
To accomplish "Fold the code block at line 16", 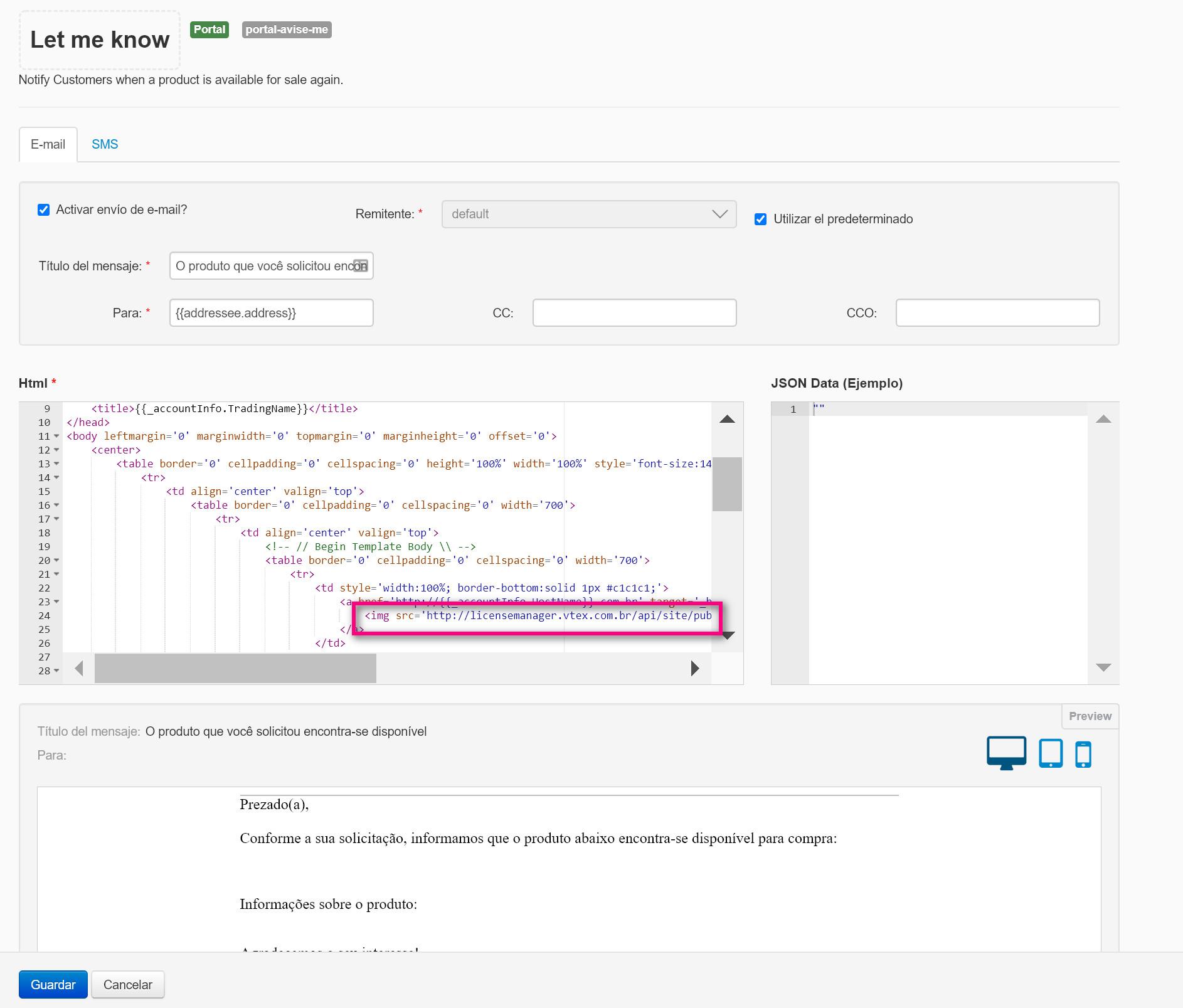I will click(x=56, y=505).
